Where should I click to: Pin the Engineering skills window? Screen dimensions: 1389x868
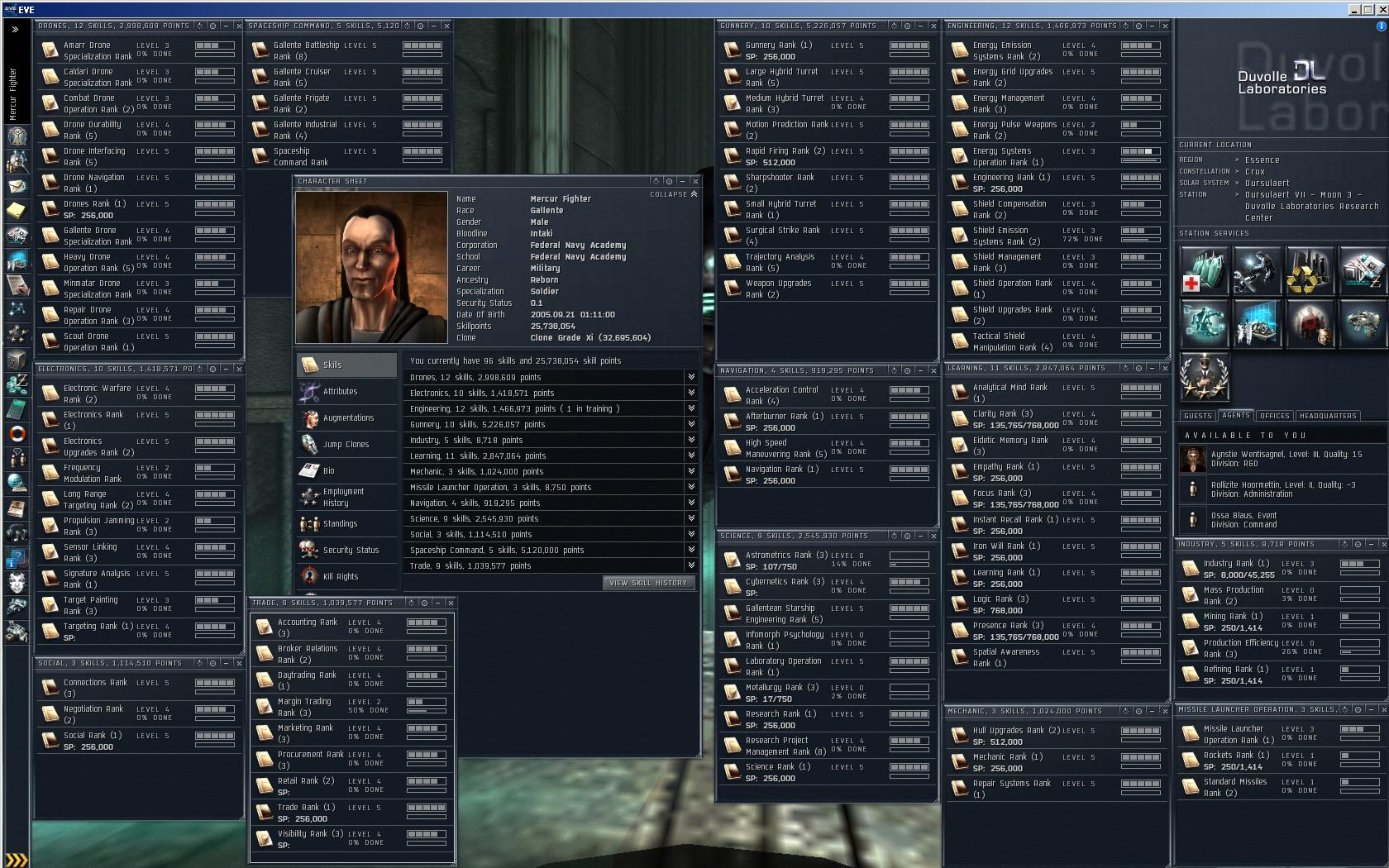1138,26
